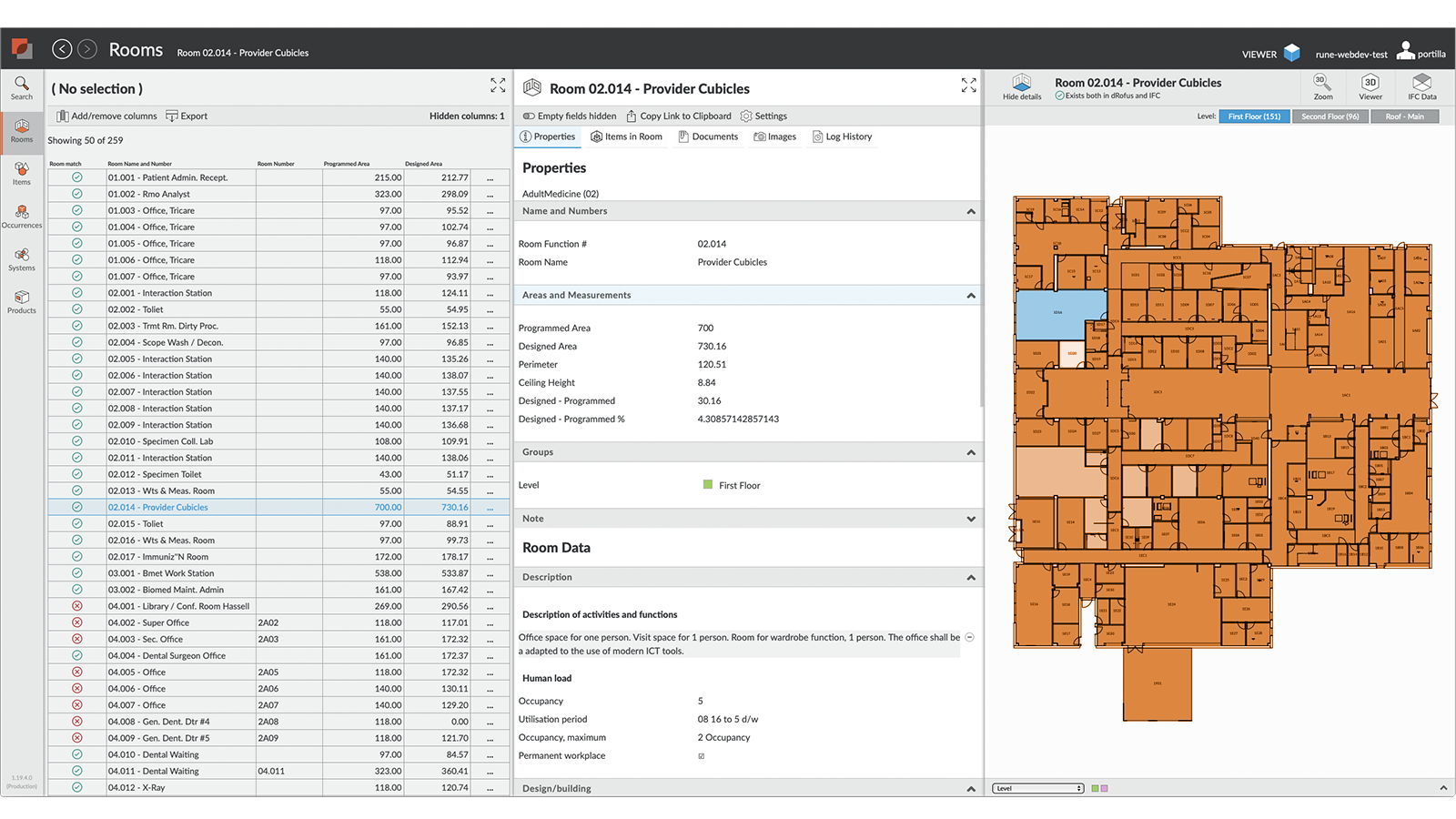This screenshot has height=819, width=1456.
Task: Collapse the Areas and Measurements section
Action: tap(971, 295)
